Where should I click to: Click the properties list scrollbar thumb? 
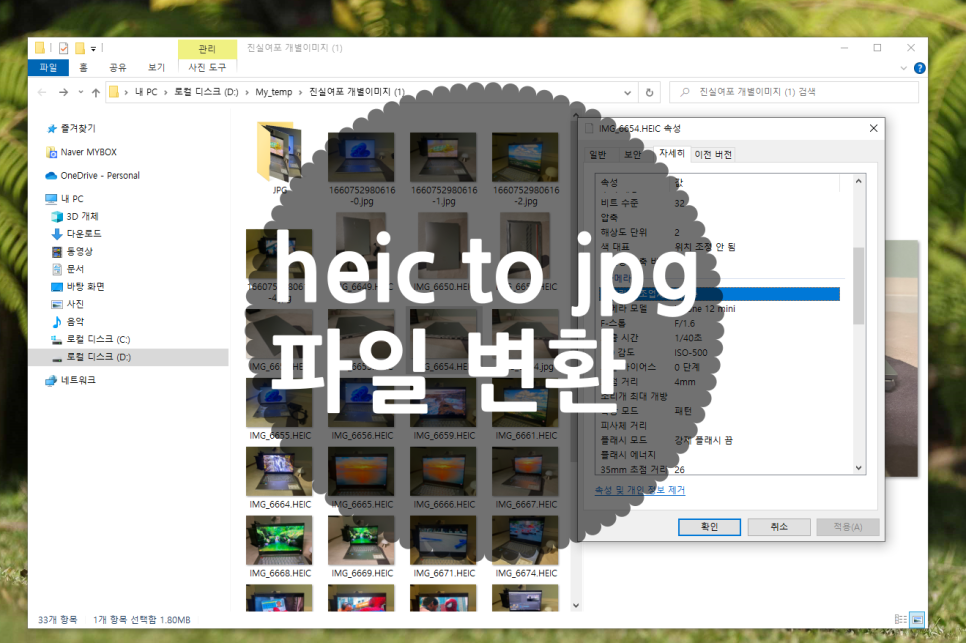click(859, 285)
